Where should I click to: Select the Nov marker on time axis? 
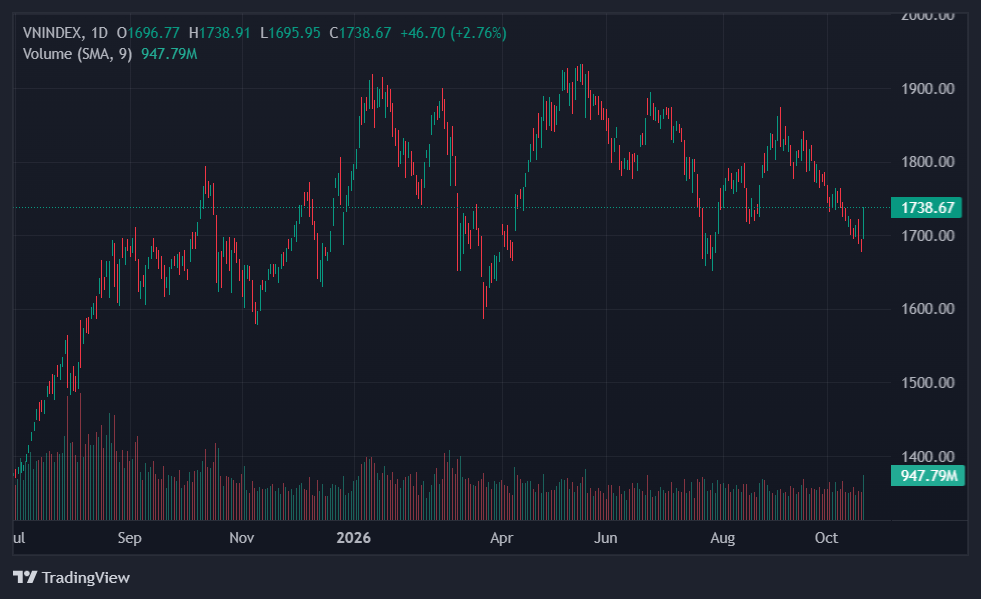(241, 538)
